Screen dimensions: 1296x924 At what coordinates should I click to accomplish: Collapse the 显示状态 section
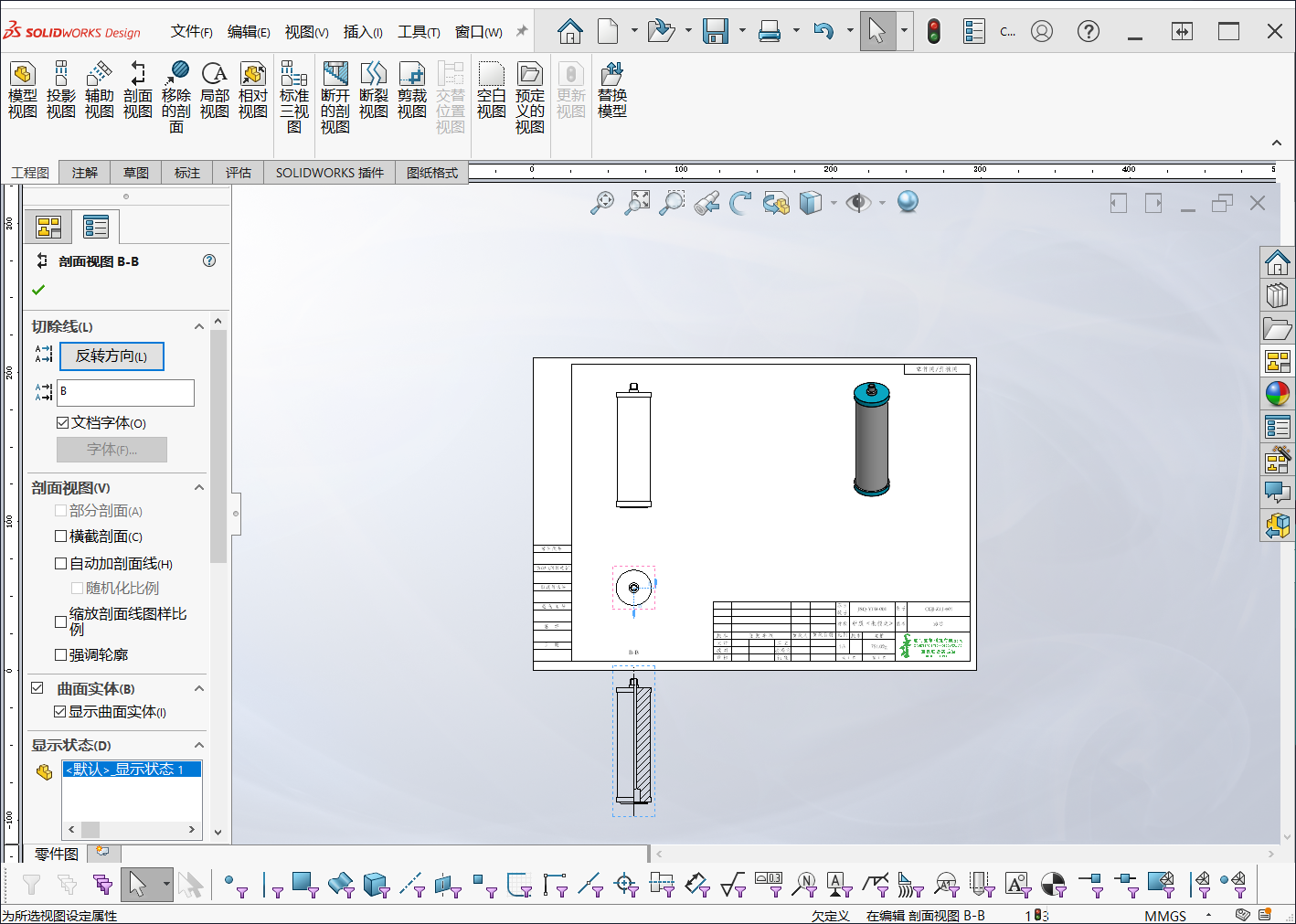(199, 746)
